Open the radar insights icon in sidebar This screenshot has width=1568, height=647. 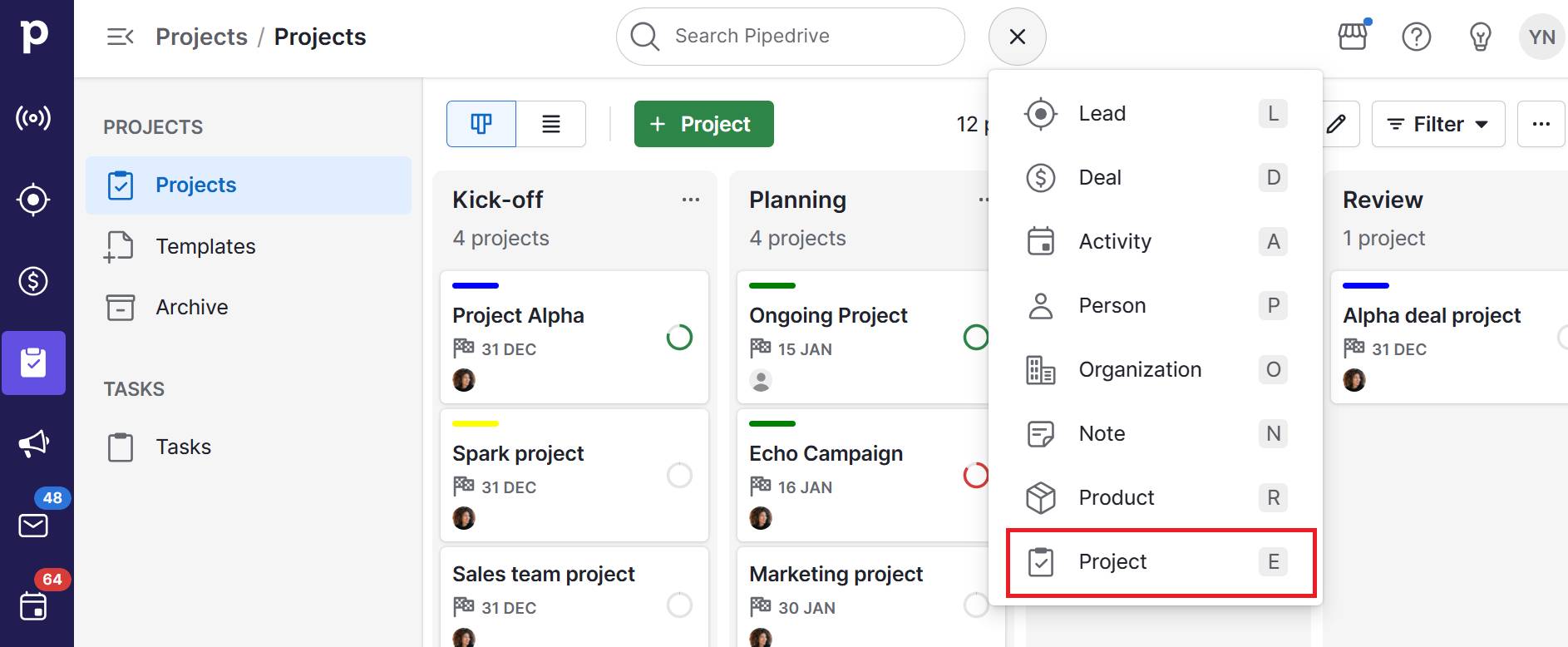click(33, 118)
